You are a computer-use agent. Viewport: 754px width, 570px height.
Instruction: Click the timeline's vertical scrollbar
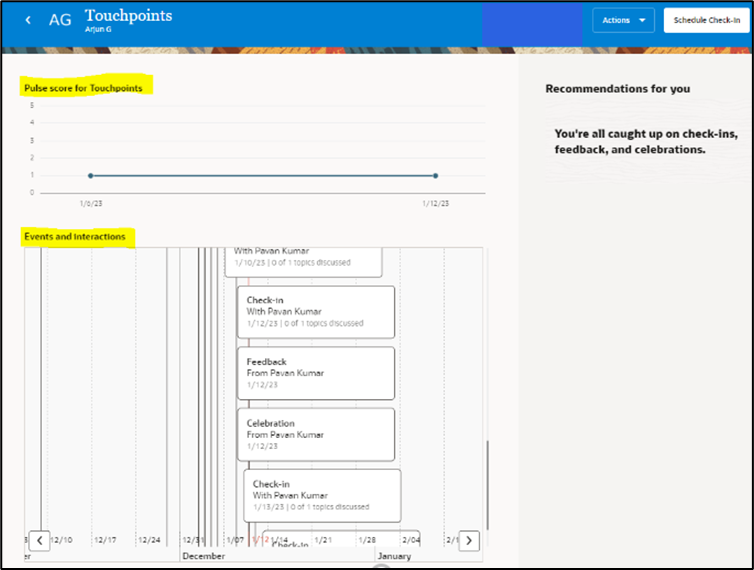(488, 485)
